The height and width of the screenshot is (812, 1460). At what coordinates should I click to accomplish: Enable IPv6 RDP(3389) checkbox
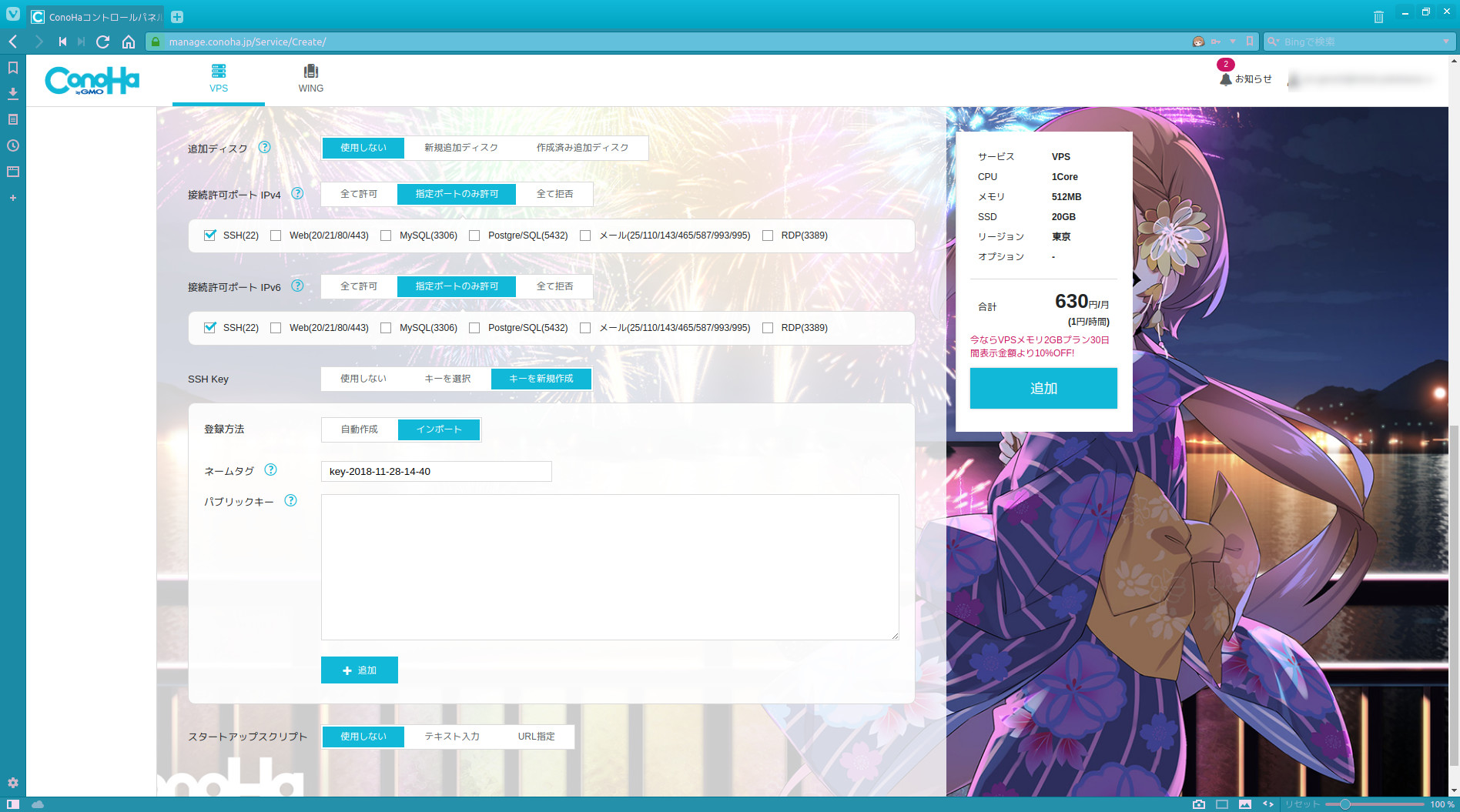point(768,328)
